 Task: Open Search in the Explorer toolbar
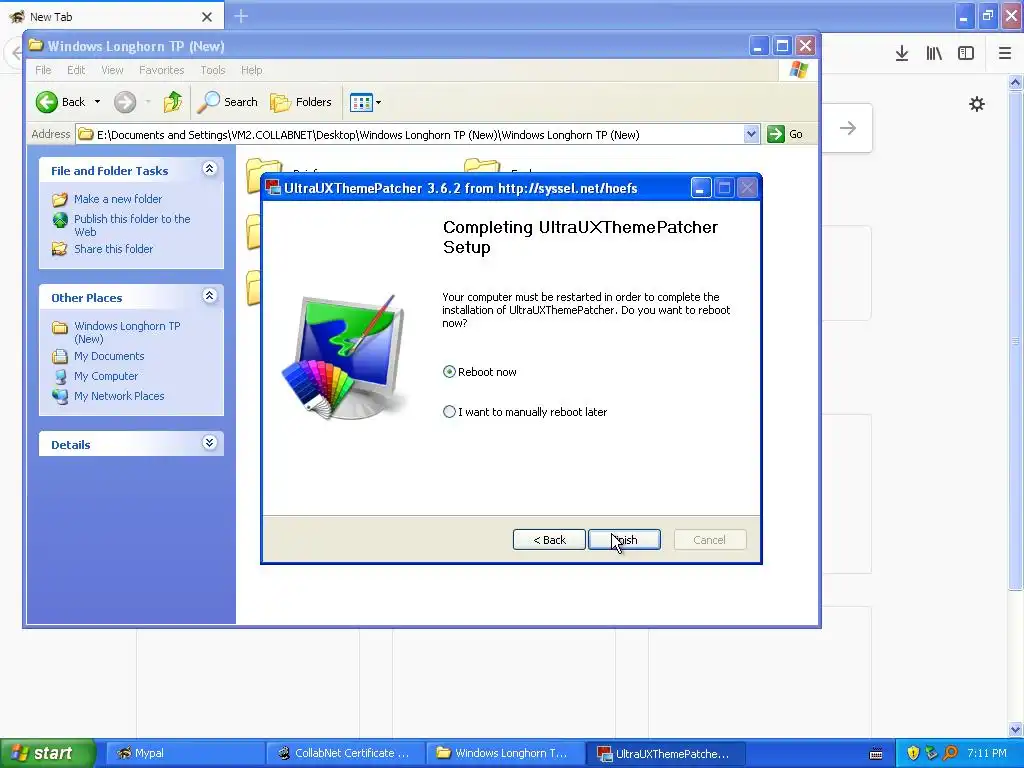(228, 102)
